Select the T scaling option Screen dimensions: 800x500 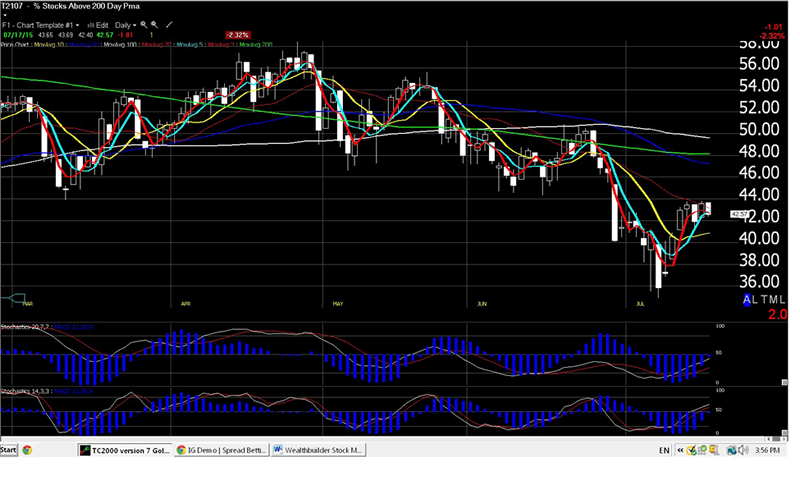pyautogui.click(x=762, y=300)
